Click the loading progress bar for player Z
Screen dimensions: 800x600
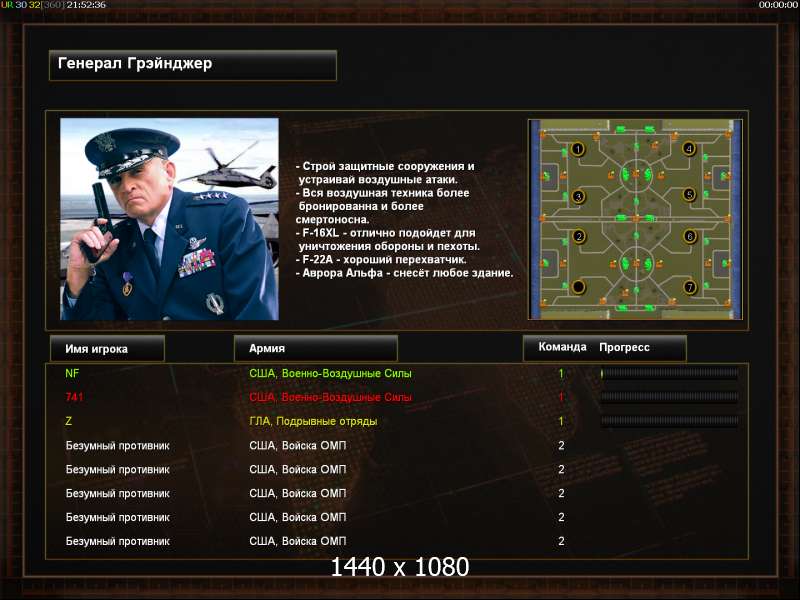point(669,421)
